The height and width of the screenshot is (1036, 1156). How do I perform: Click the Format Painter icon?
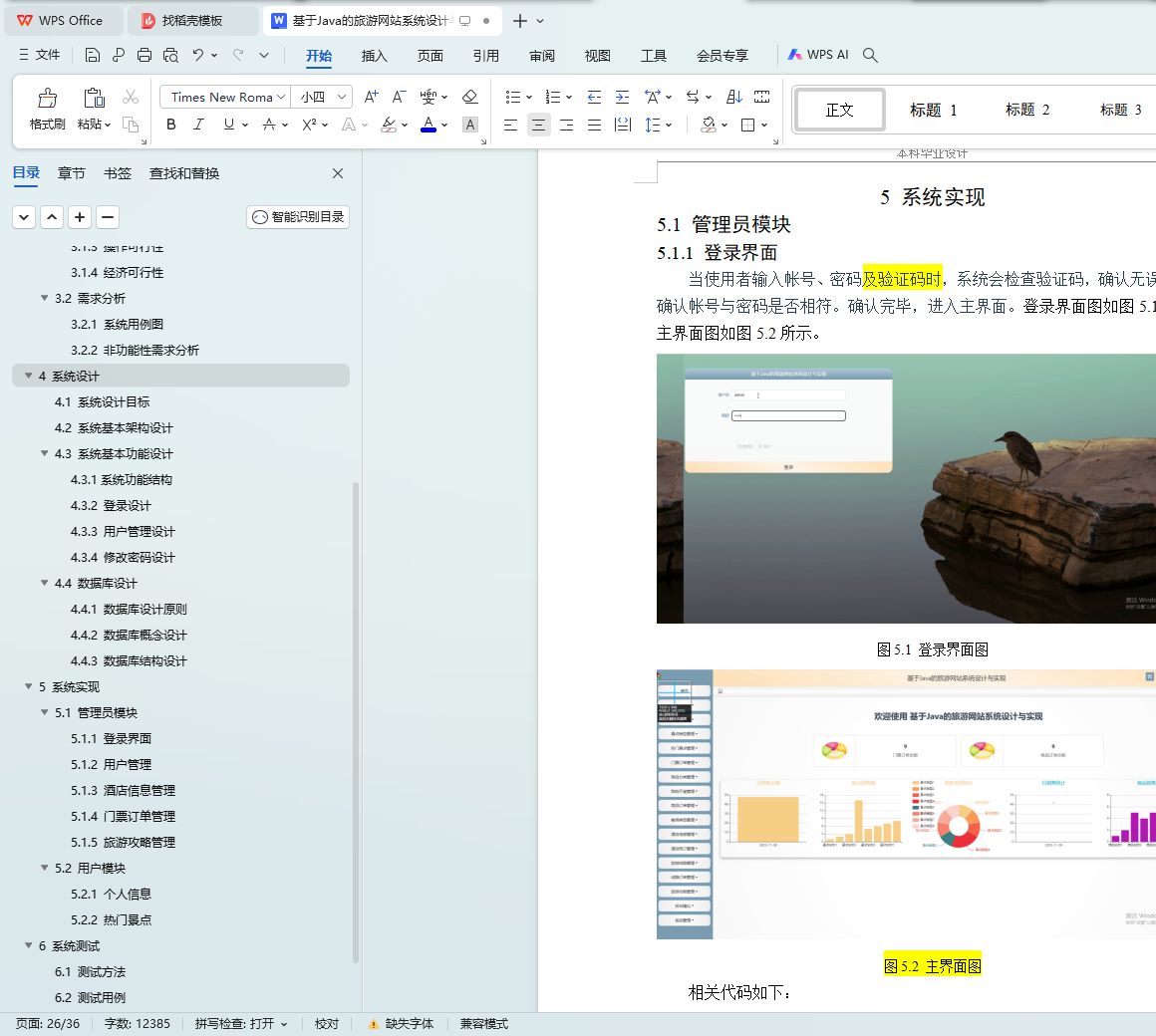pyautogui.click(x=47, y=98)
